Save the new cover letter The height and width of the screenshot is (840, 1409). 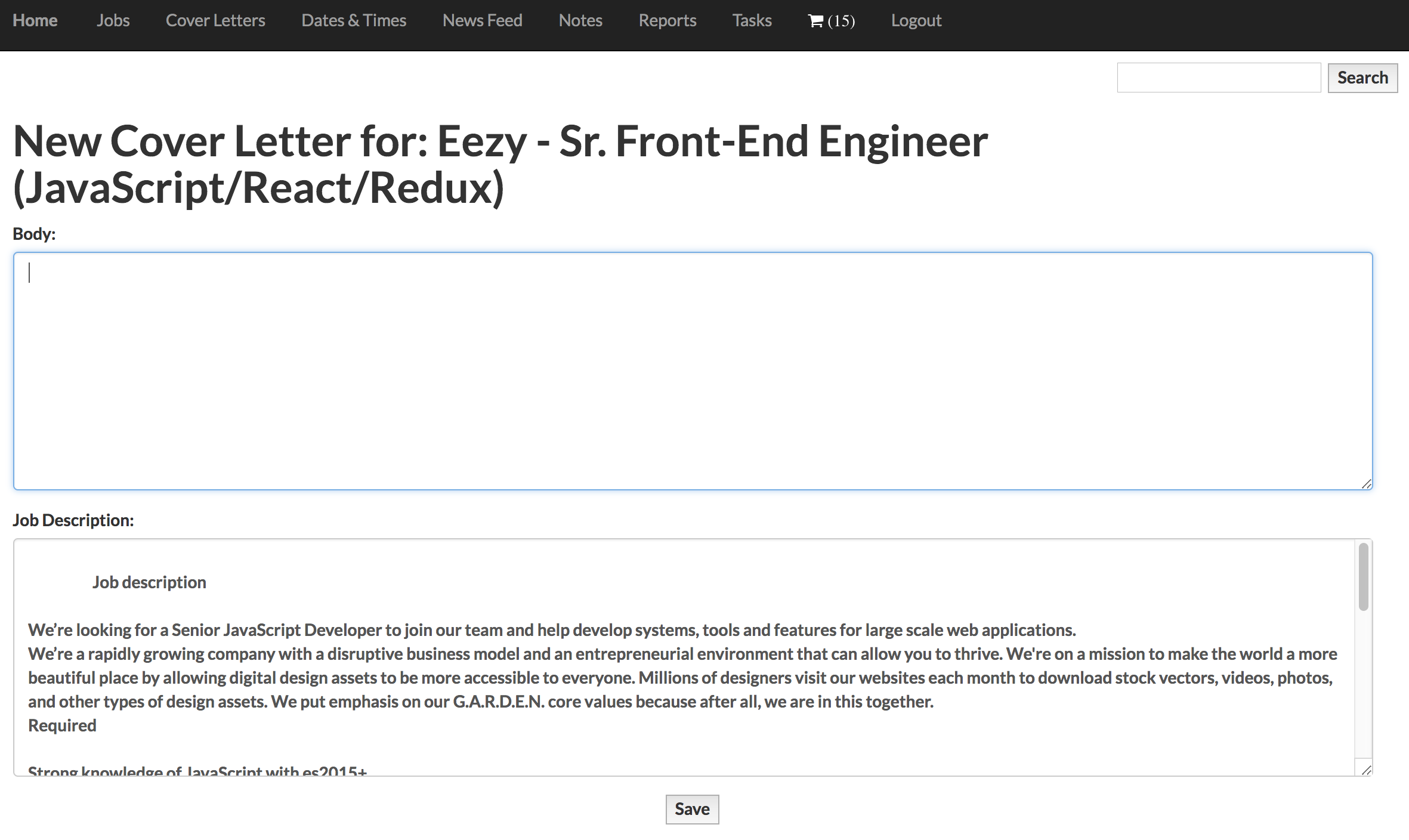692,809
